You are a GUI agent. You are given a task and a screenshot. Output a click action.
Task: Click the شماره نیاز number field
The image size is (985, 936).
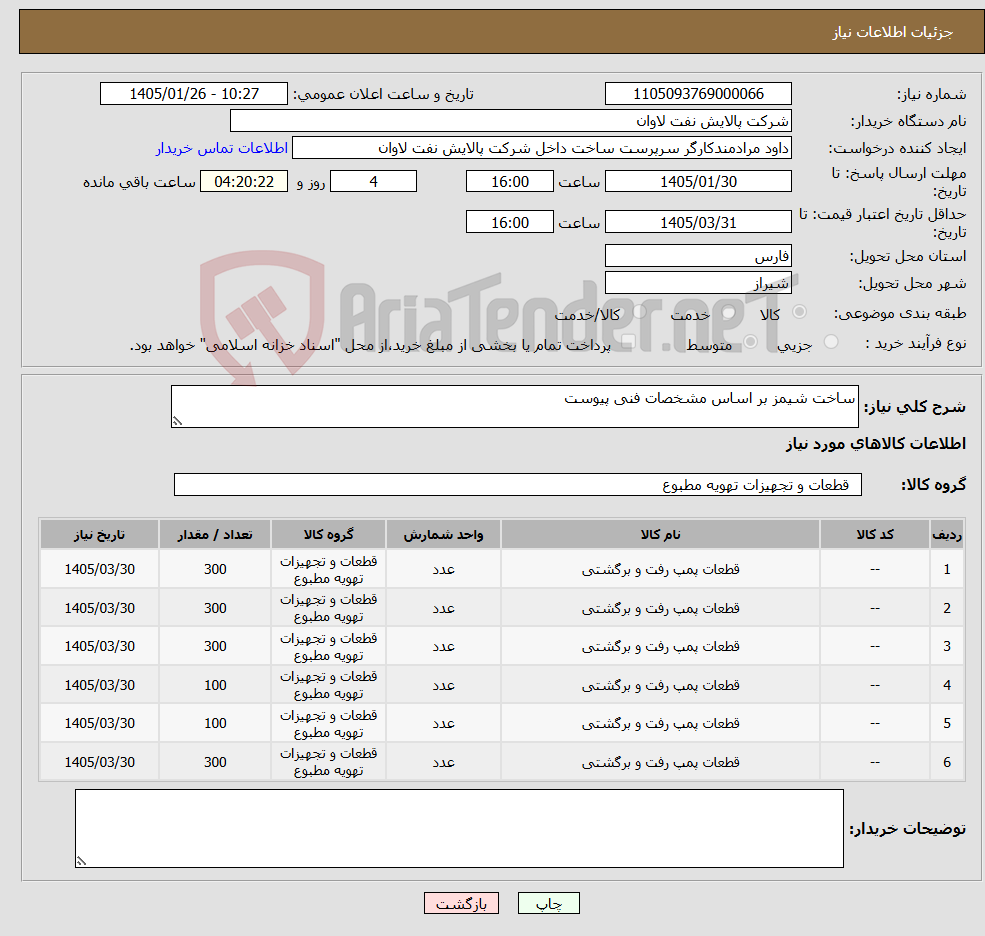tap(698, 94)
